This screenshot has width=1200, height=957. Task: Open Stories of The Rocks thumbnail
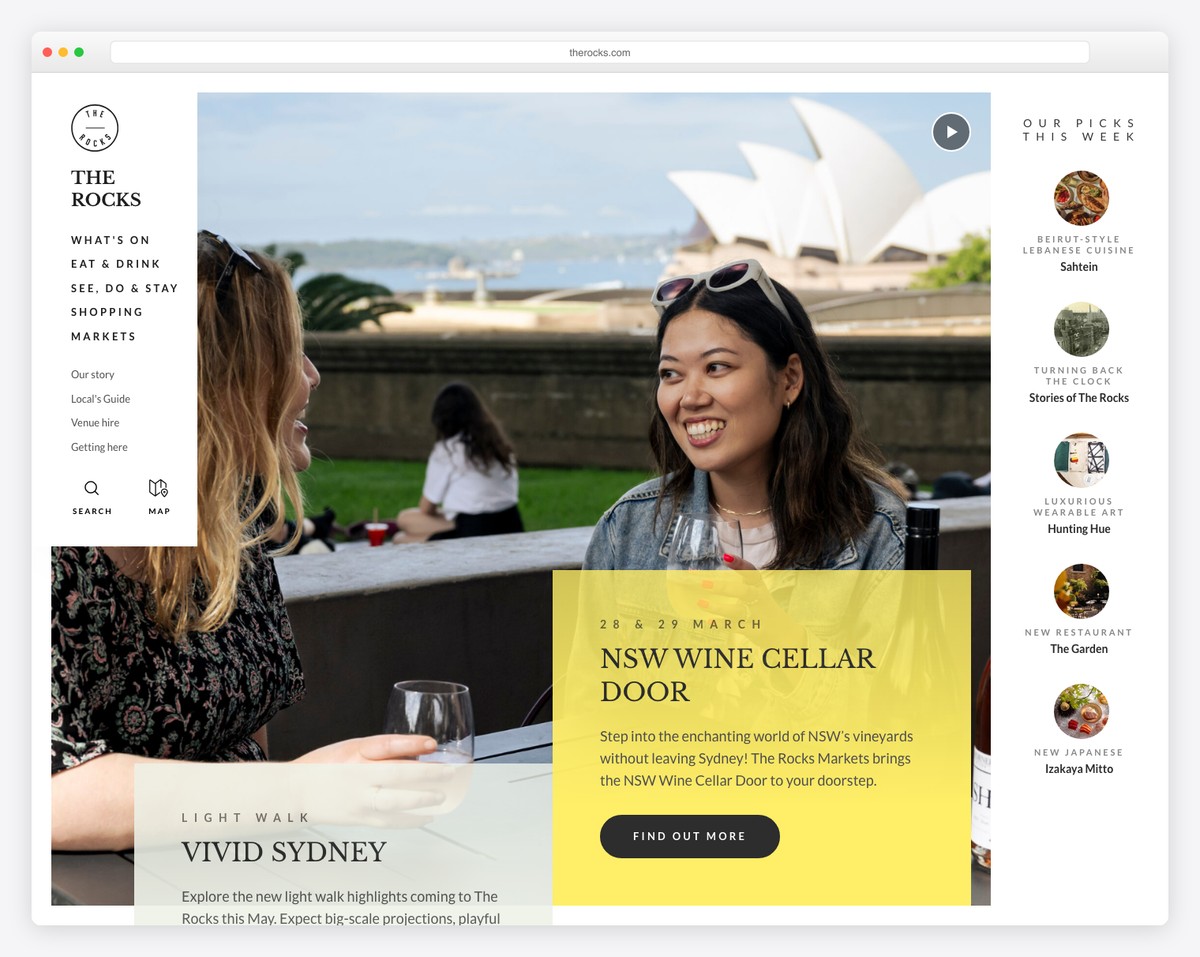point(1081,329)
